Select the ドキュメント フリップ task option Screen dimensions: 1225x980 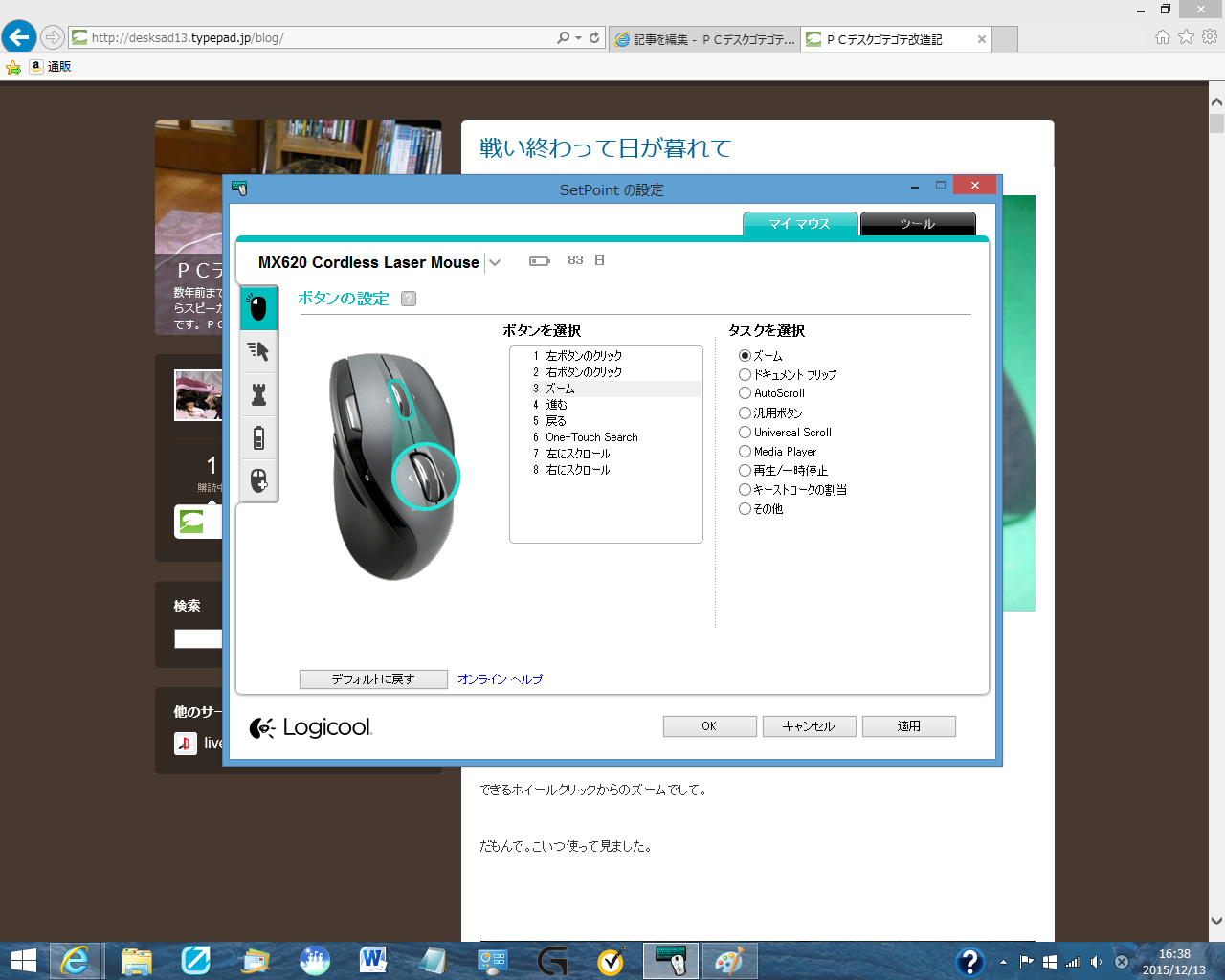pyautogui.click(x=745, y=375)
